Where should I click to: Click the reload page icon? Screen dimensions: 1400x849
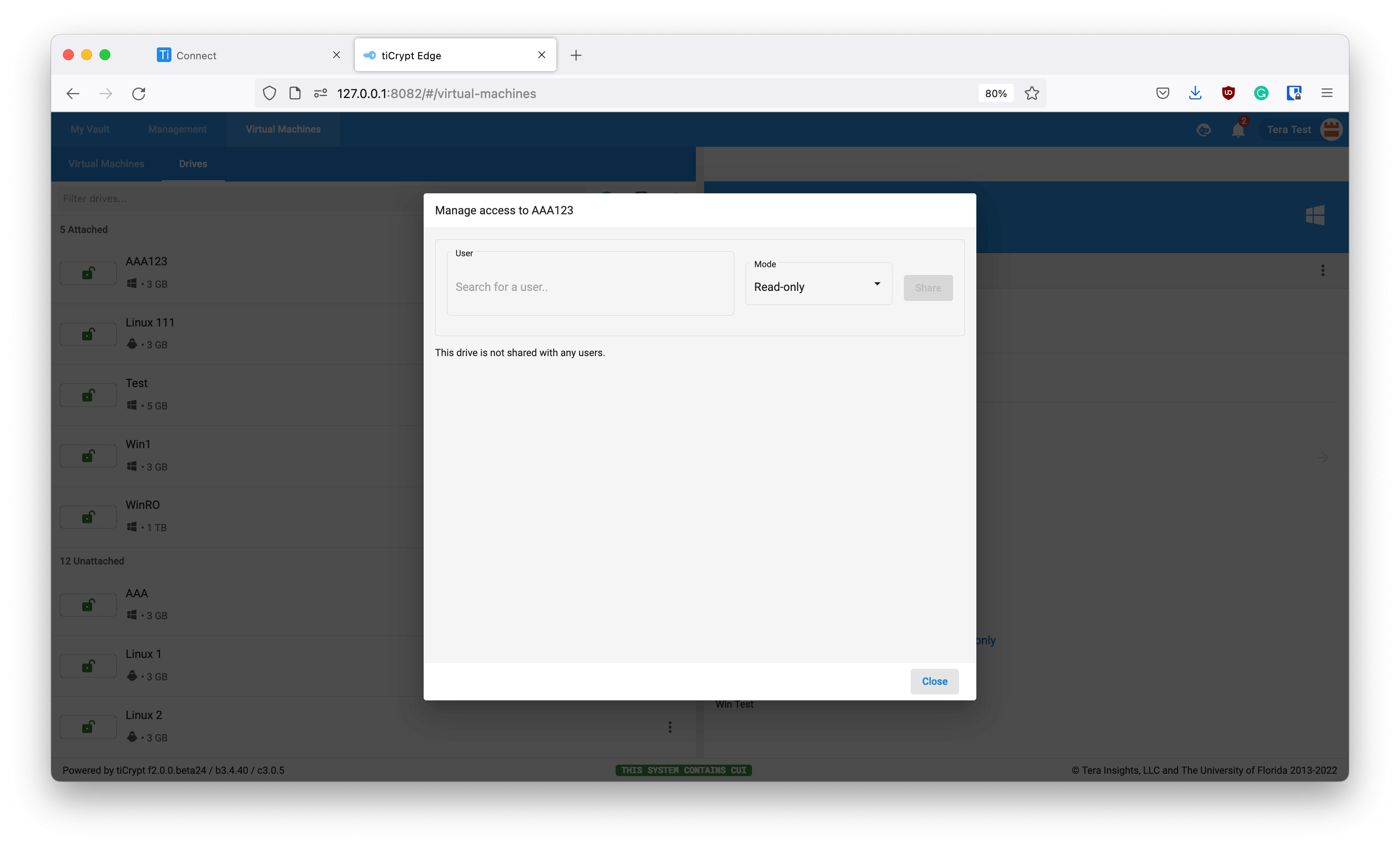pyautogui.click(x=139, y=94)
